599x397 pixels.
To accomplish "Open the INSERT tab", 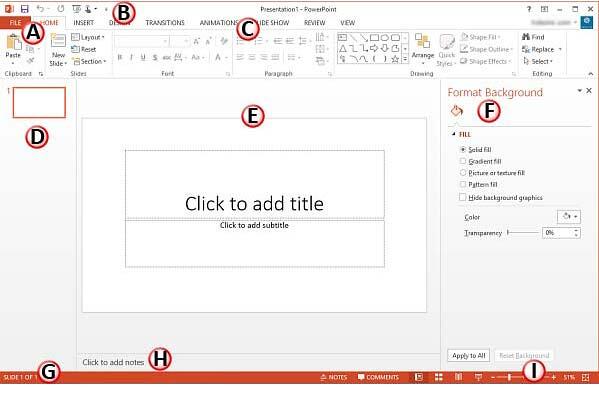I will 84,23.
